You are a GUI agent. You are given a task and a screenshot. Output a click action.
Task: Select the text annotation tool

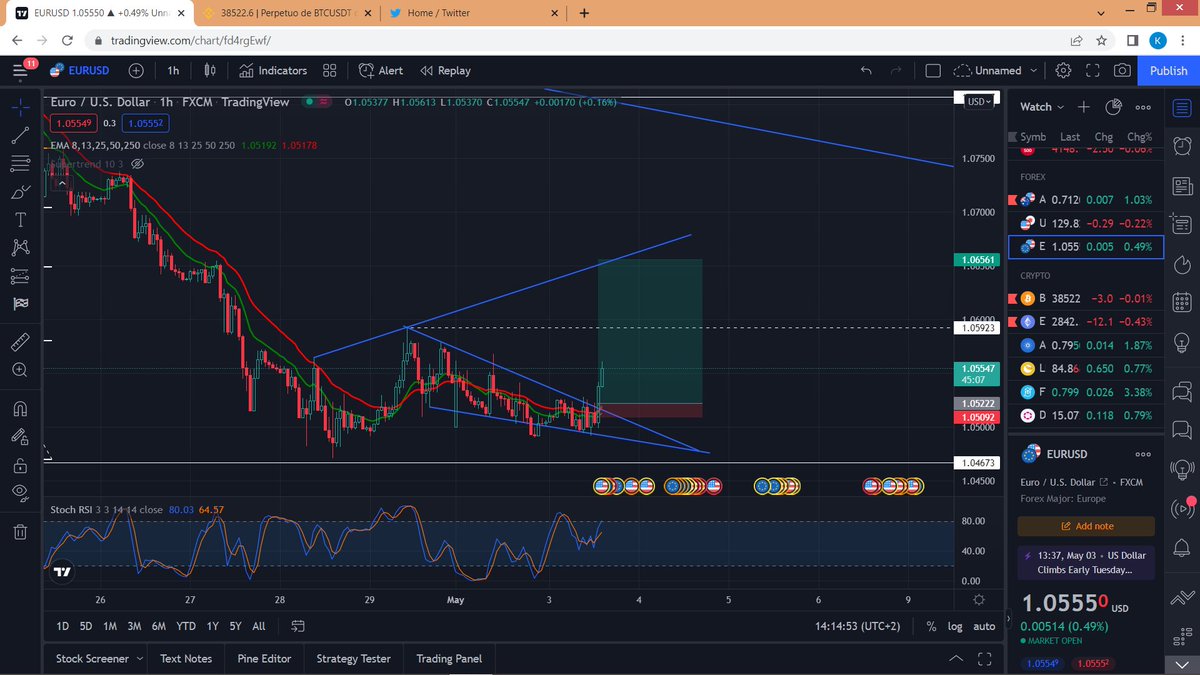pyautogui.click(x=20, y=219)
